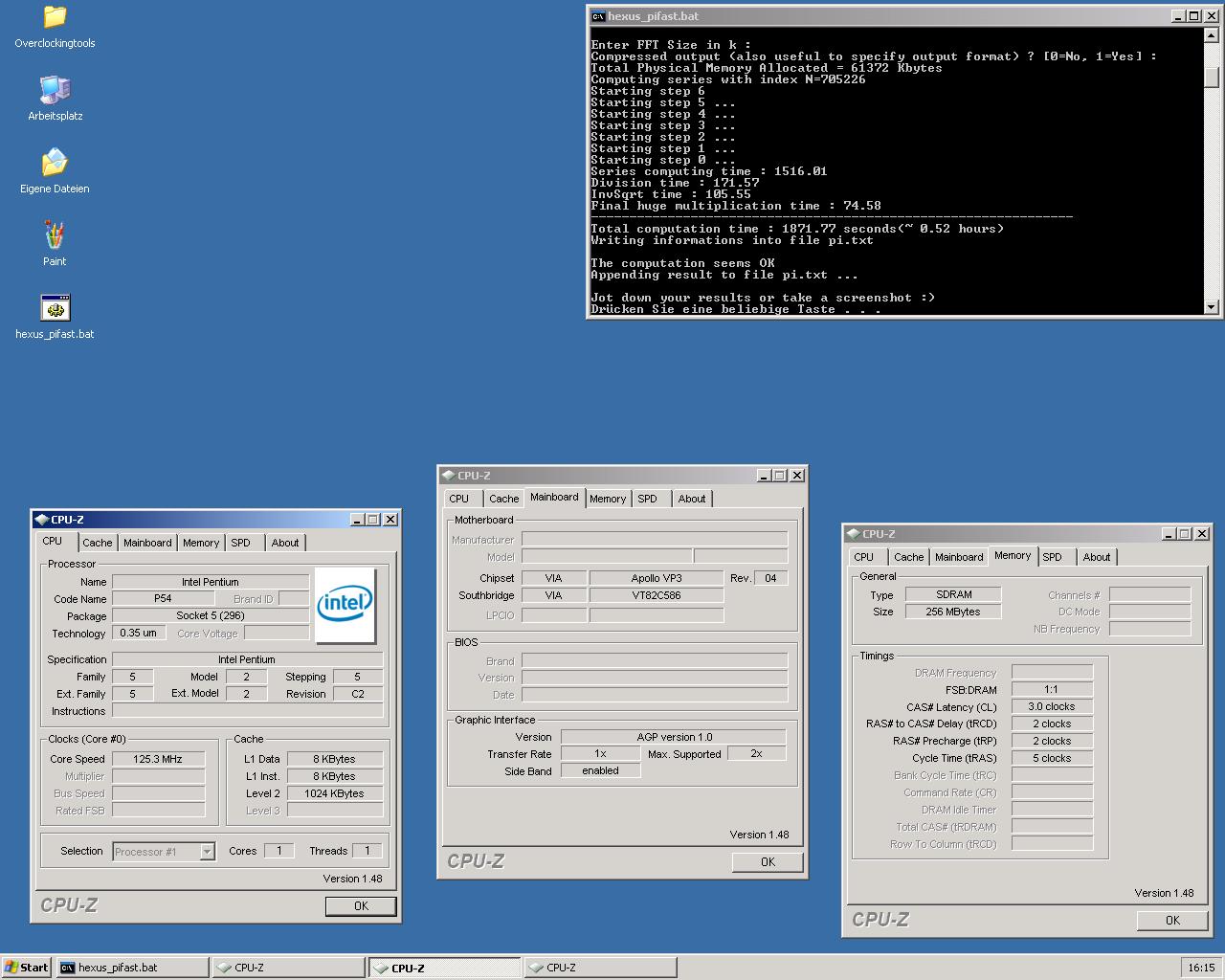
Task: Open Mainboard tab in Memory window
Action: 959,557
